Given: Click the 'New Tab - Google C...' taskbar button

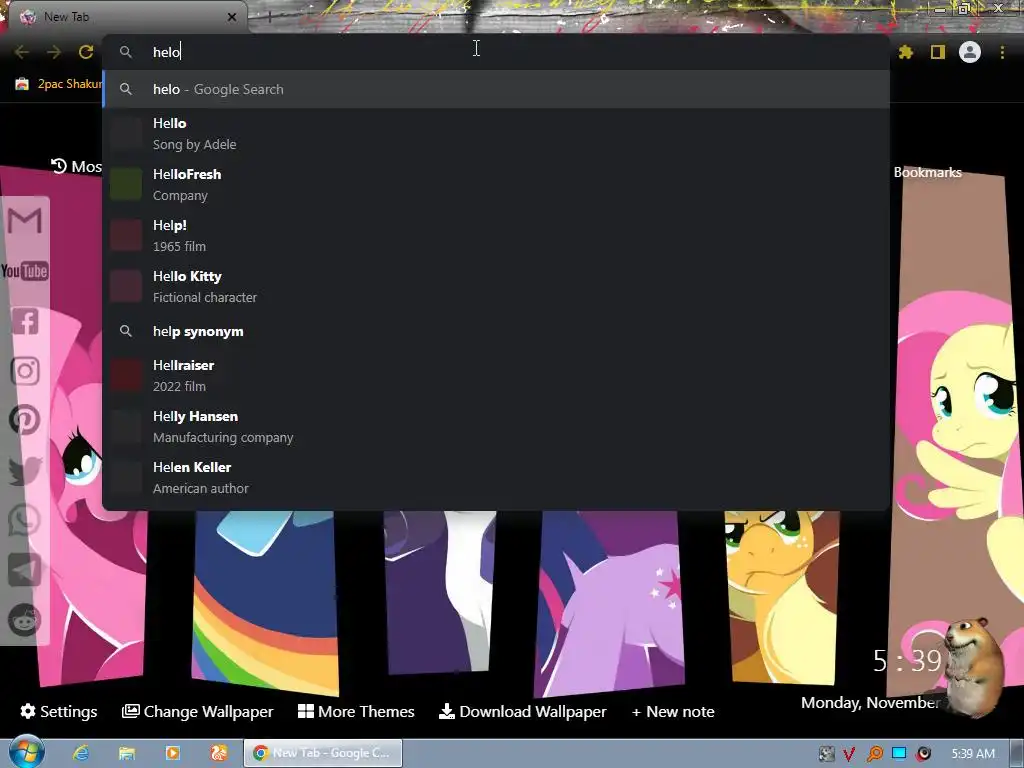Looking at the screenshot, I should click(323, 753).
